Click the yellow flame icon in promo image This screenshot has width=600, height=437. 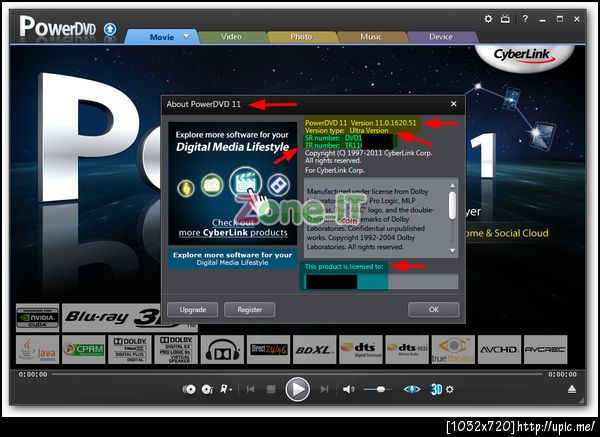tap(186, 188)
